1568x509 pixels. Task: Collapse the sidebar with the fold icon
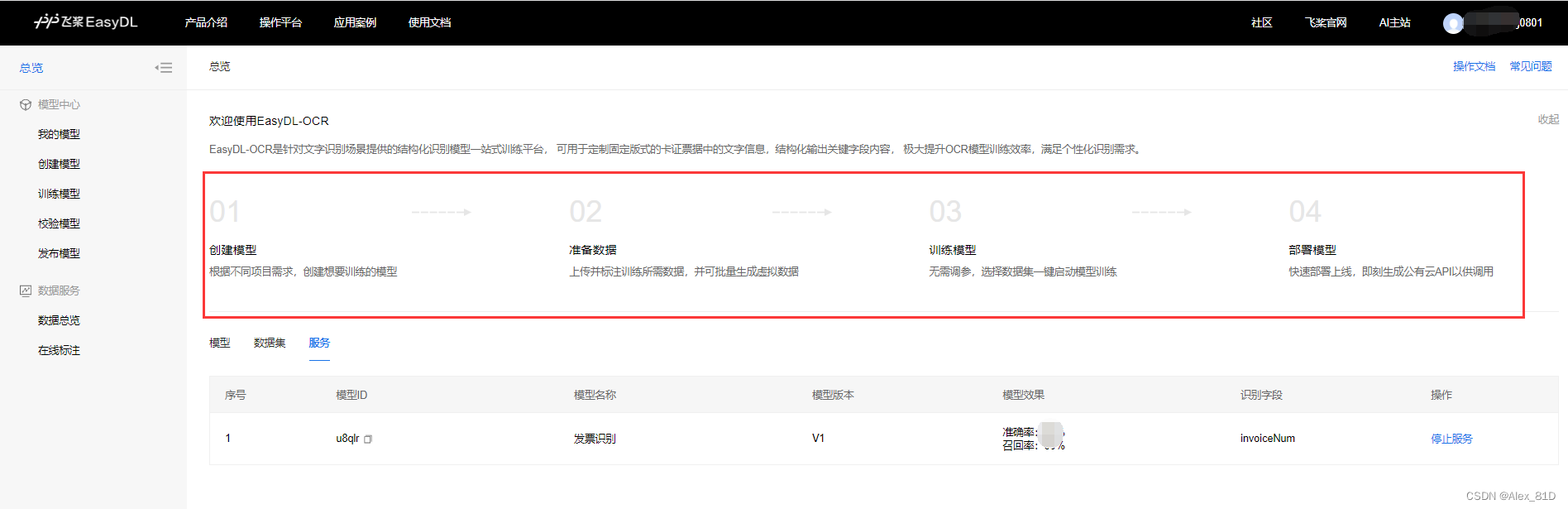[x=164, y=68]
